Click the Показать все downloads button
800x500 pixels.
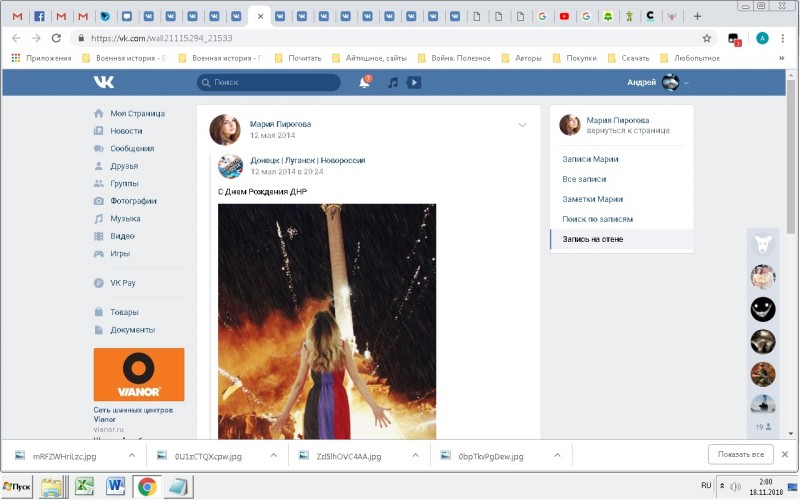click(740, 455)
